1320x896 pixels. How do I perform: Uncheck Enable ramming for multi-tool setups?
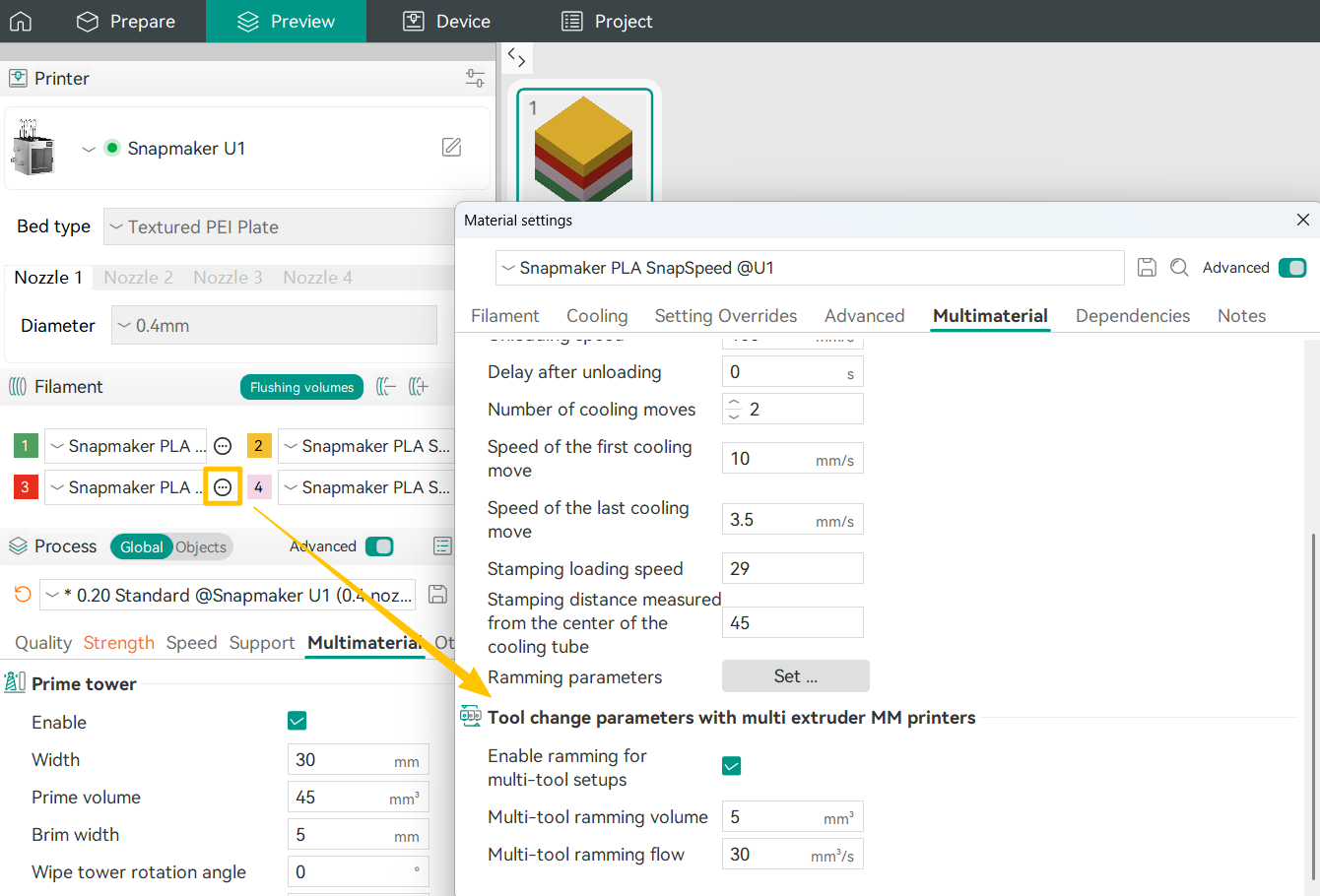[731, 766]
